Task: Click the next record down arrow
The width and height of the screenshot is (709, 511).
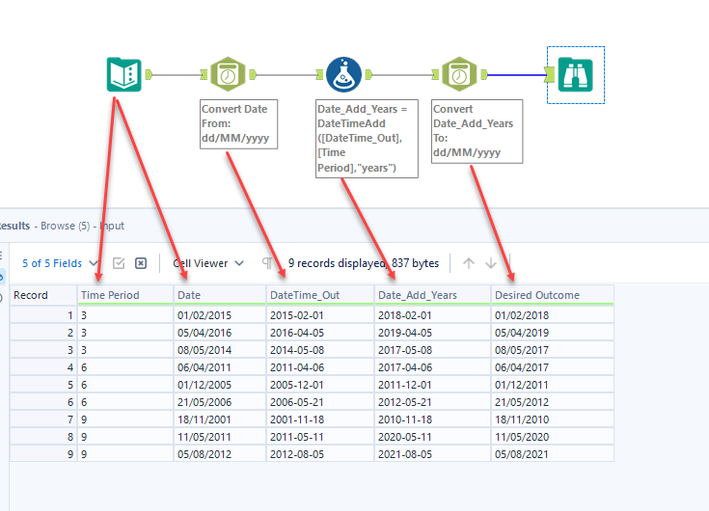Action: 491,263
